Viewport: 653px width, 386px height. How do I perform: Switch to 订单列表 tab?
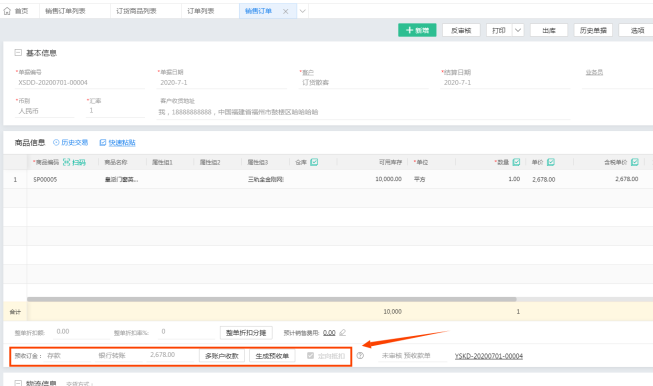tap(201, 11)
